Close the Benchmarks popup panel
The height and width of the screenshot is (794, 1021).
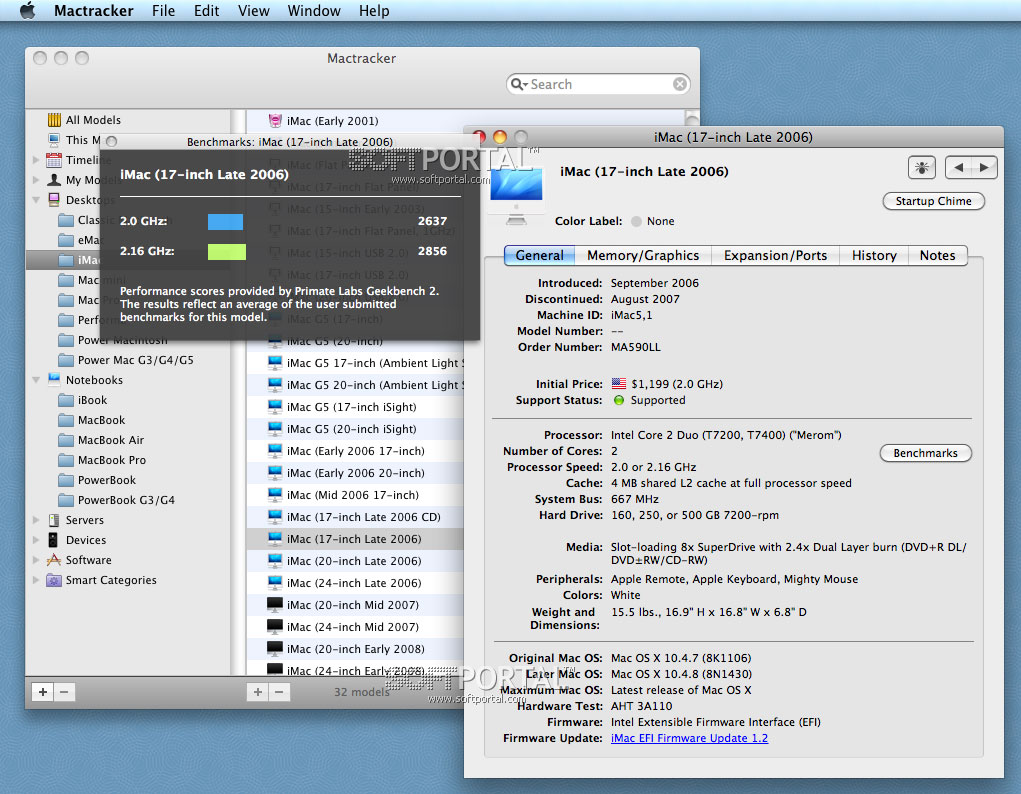tap(111, 141)
